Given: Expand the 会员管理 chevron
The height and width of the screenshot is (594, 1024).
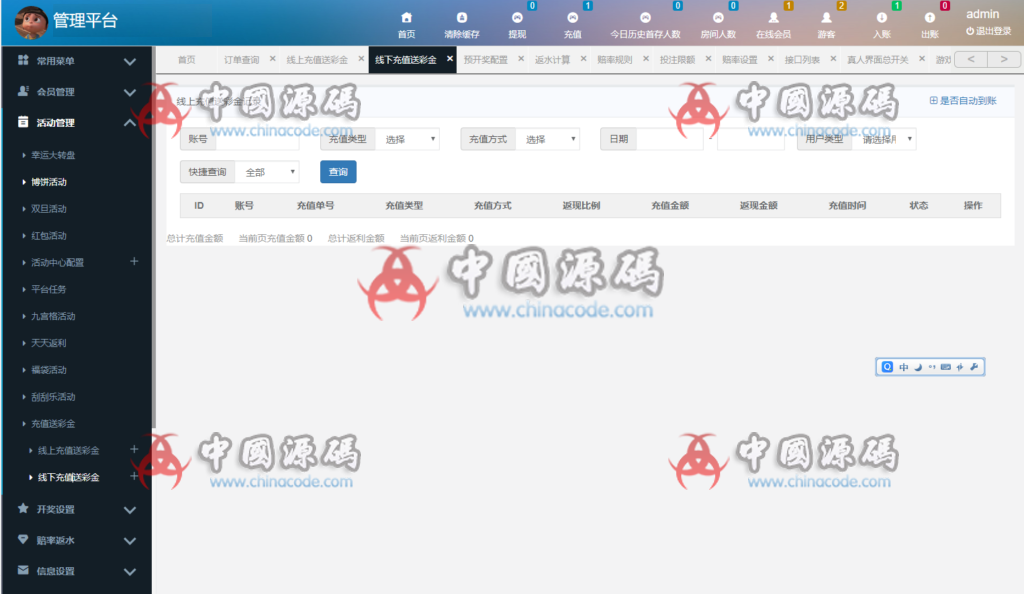Looking at the screenshot, I should [129, 92].
